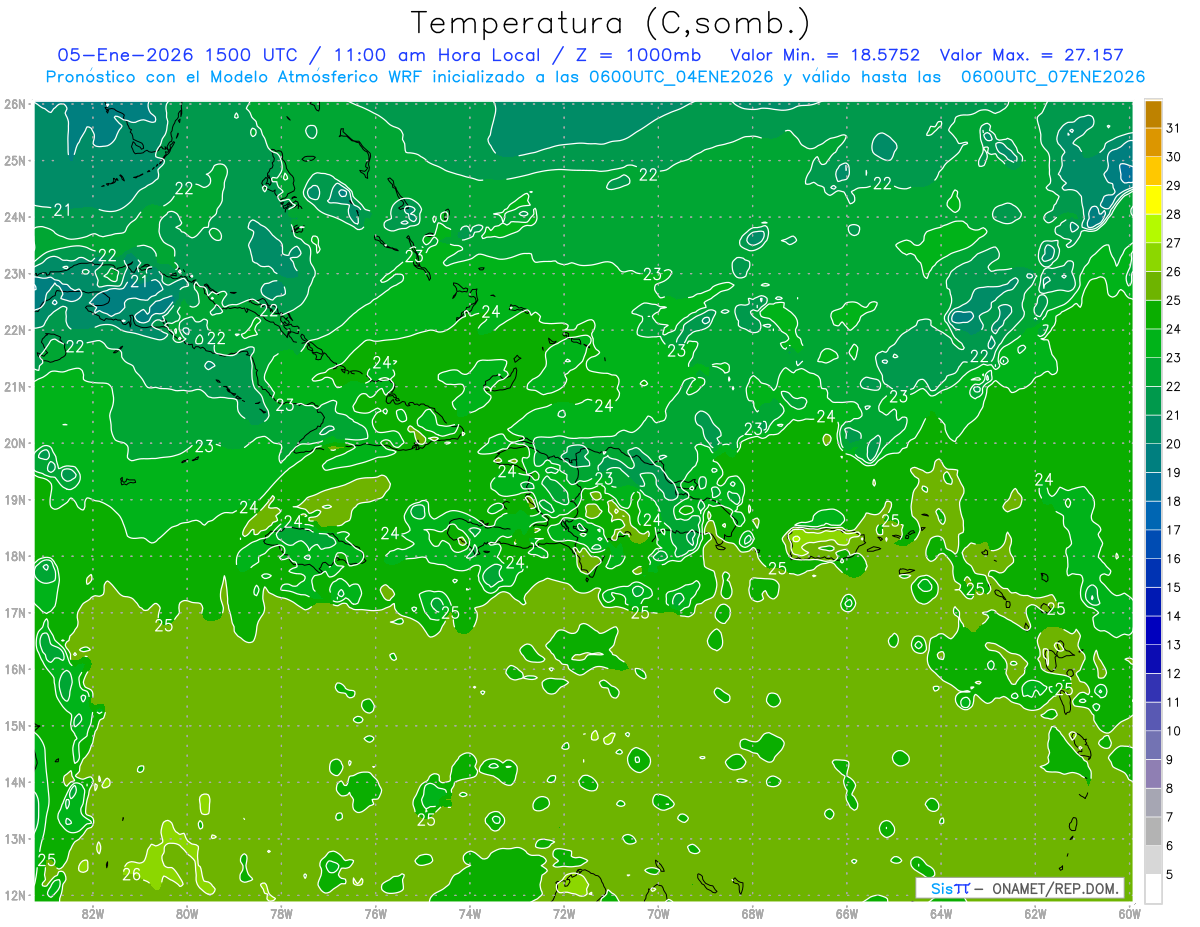Click the color scale label 28
Viewport: 1200px width, 927px height.
(x=1173, y=214)
